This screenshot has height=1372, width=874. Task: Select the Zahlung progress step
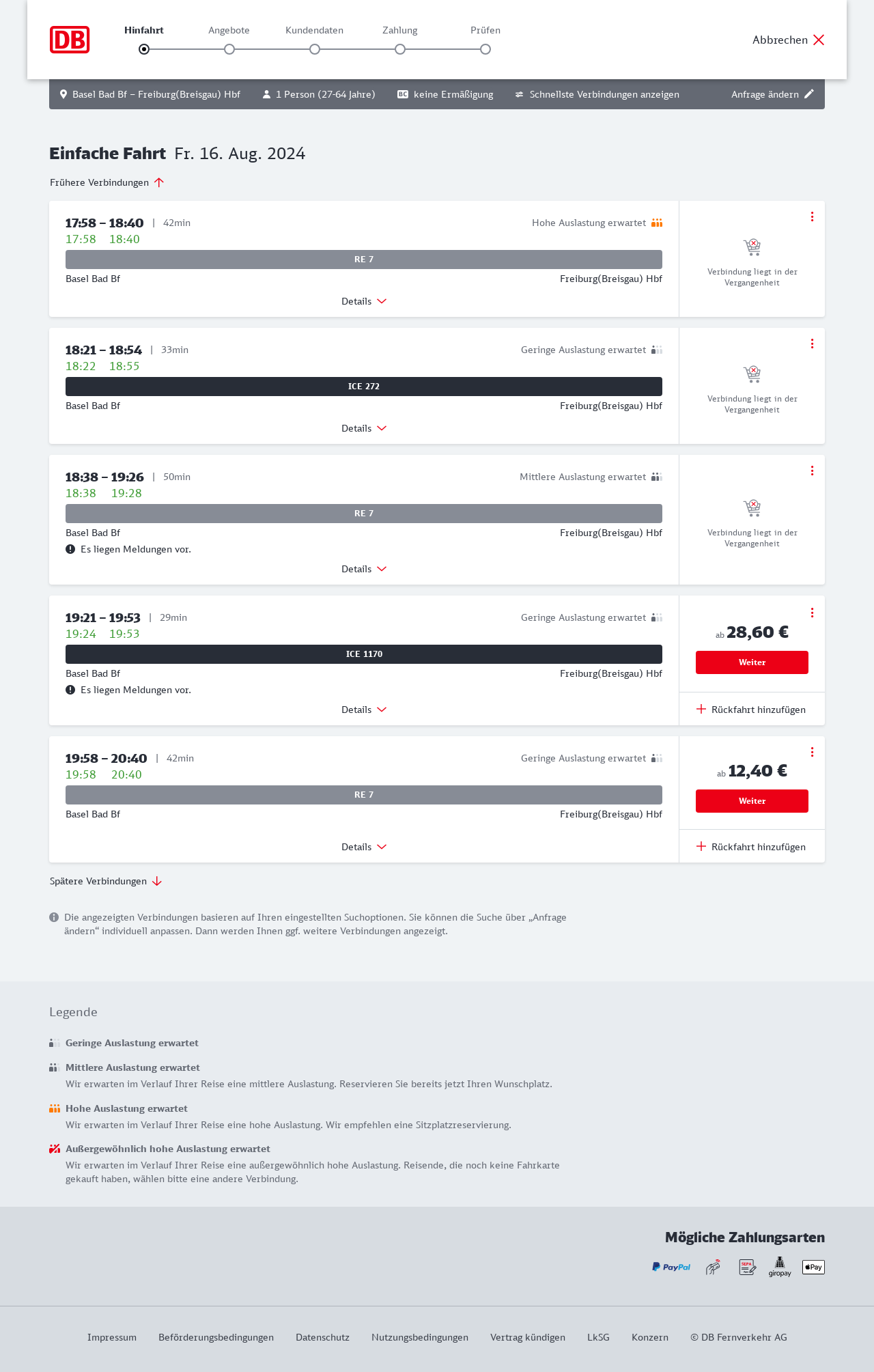[400, 48]
